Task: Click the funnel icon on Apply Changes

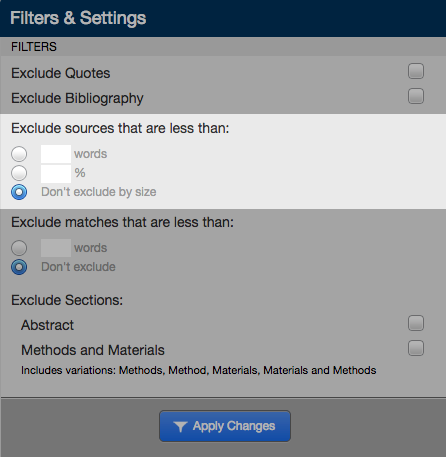Action: point(180,427)
